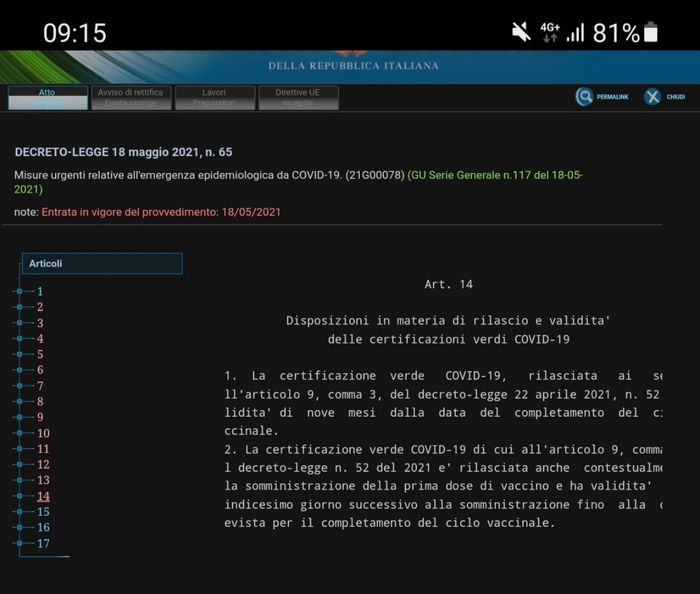
Task: Open the Avviso di rettifica tab
Action: click(131, 97)
